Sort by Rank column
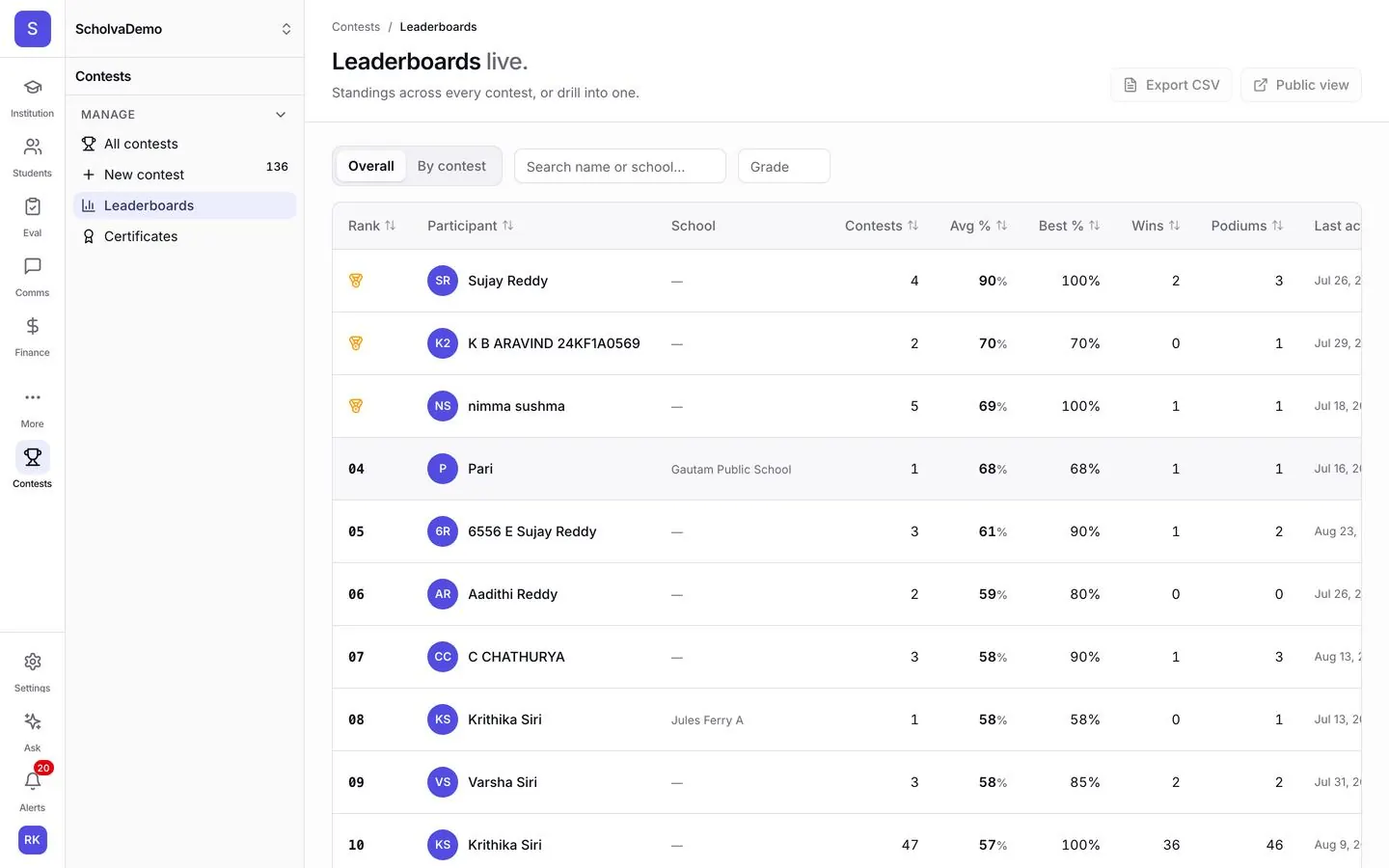1389x868 pixels. (371, 226)
